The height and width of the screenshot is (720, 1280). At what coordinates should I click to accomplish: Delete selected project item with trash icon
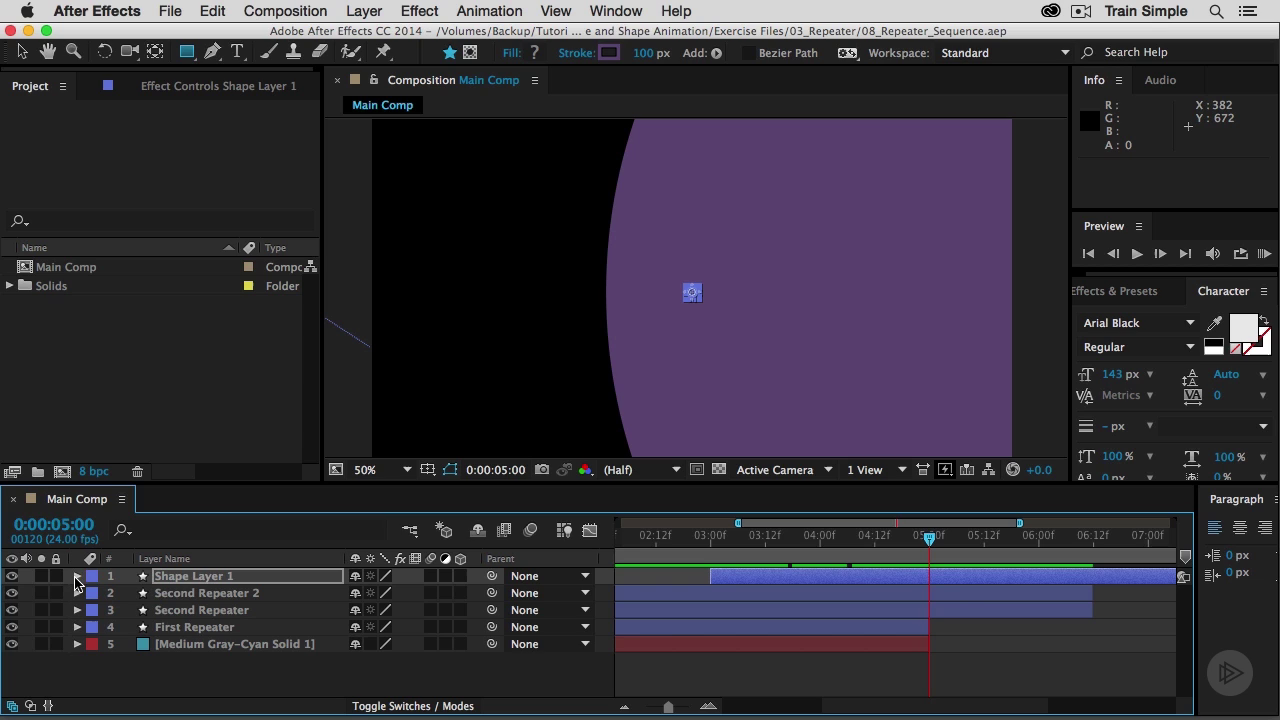(138, 472)
